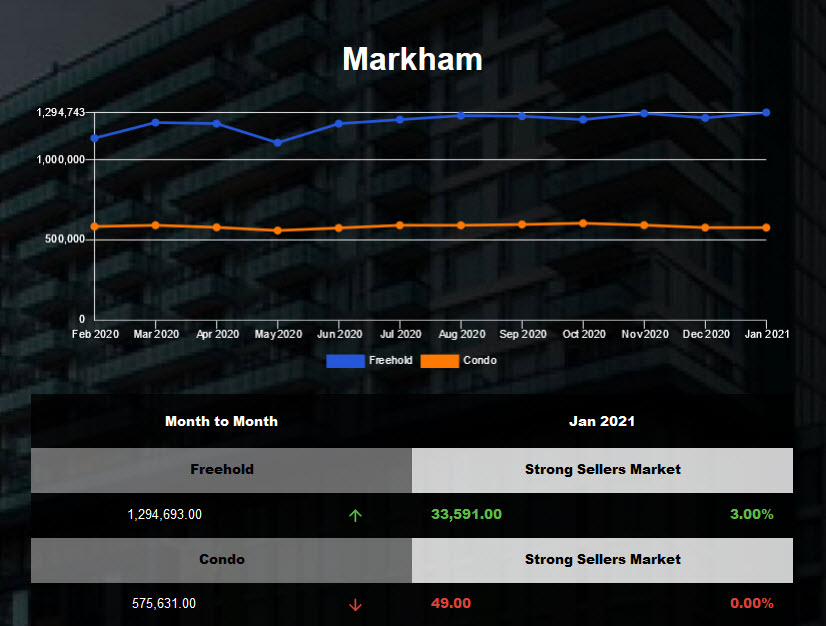Select the Oct 2020 Condo data point
The image size is (826, 626).
(x=584, y=222)
